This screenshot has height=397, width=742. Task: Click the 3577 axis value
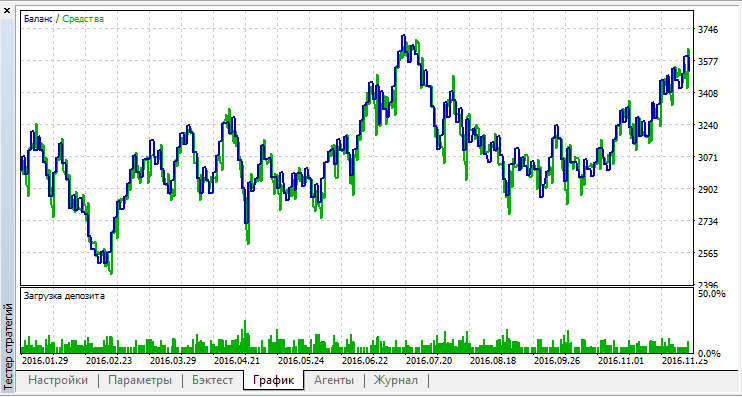pos(708,62)
